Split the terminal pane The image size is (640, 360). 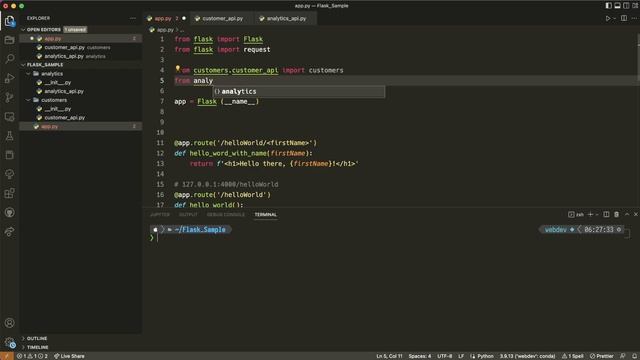coord(606,214)
